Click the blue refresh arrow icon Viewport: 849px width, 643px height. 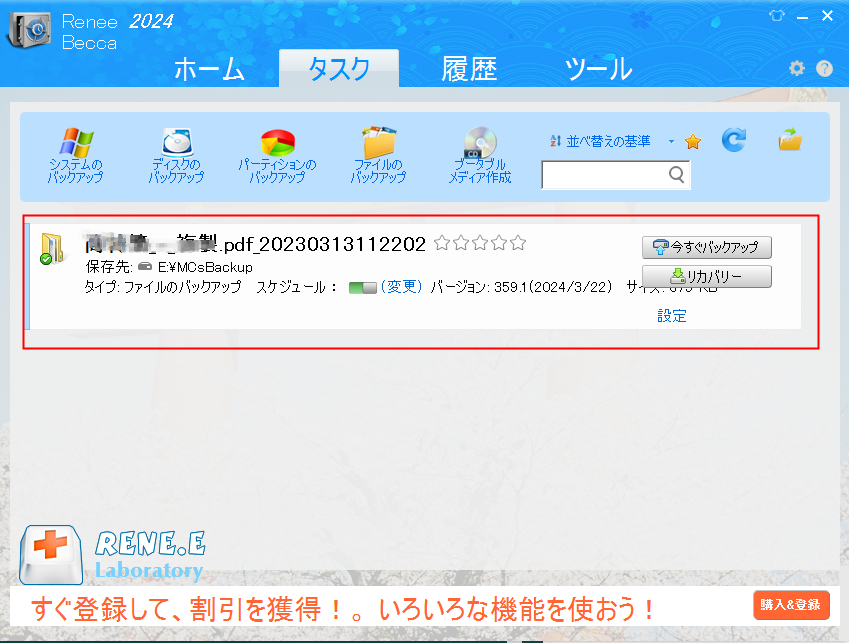click(734, 140)
